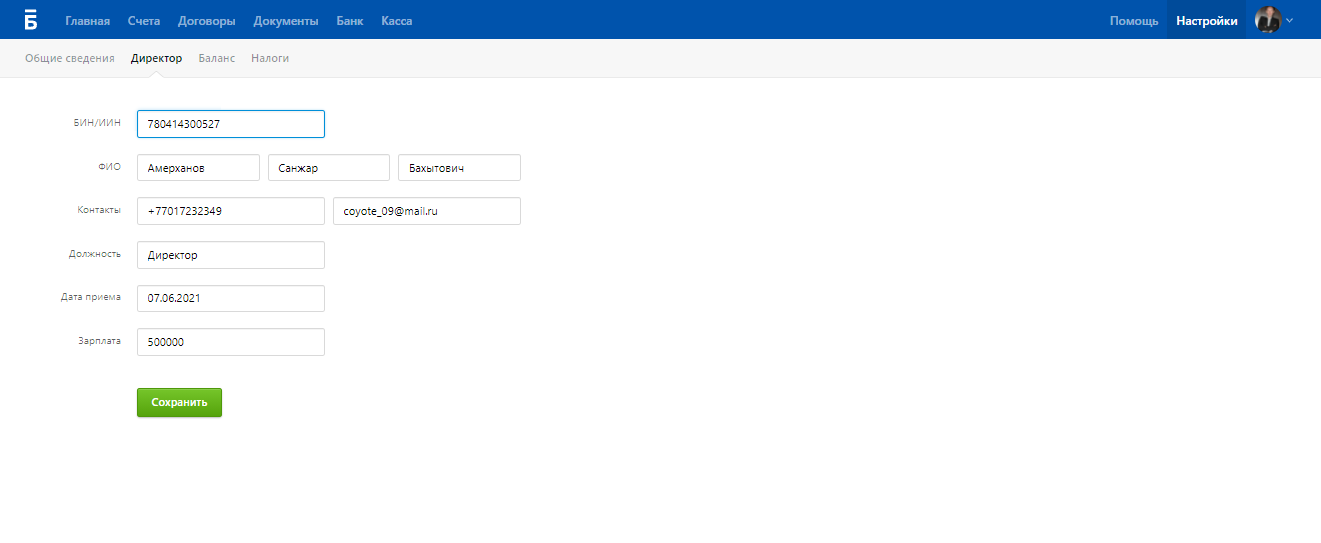This screenshot has width=1321, height=543.
Task: Click the Зарплата label text
Action: (x=100, y=341)
